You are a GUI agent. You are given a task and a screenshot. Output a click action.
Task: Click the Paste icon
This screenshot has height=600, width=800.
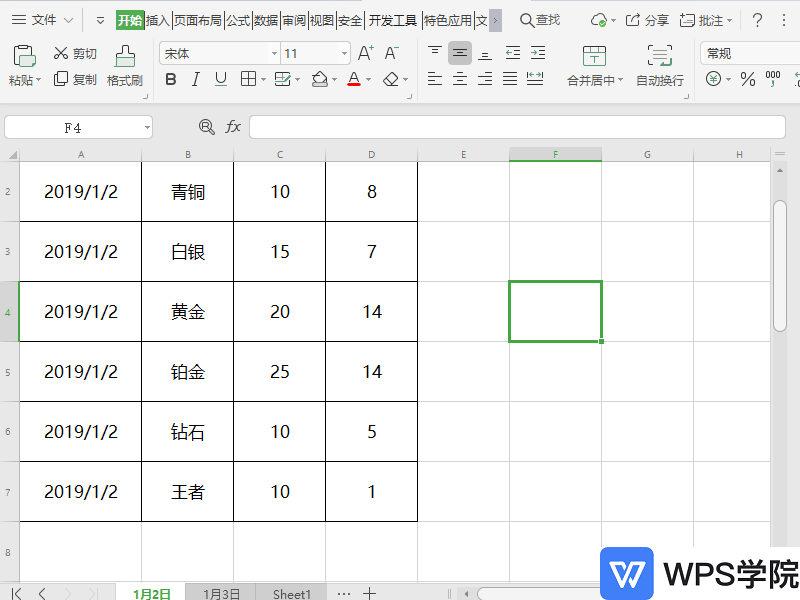click(x=22, y=55)
